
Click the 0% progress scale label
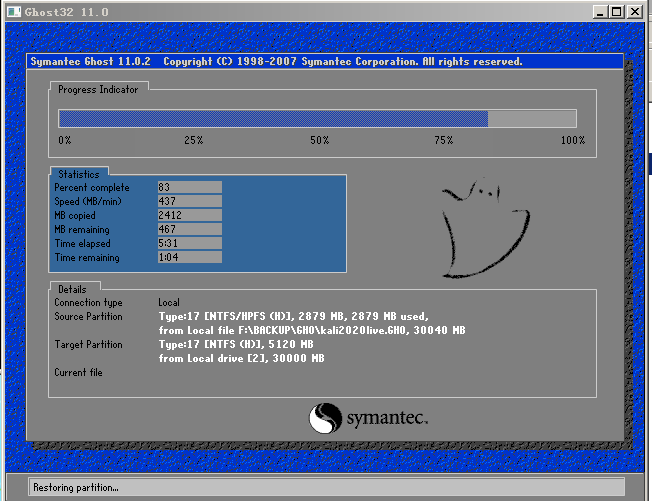65,140
